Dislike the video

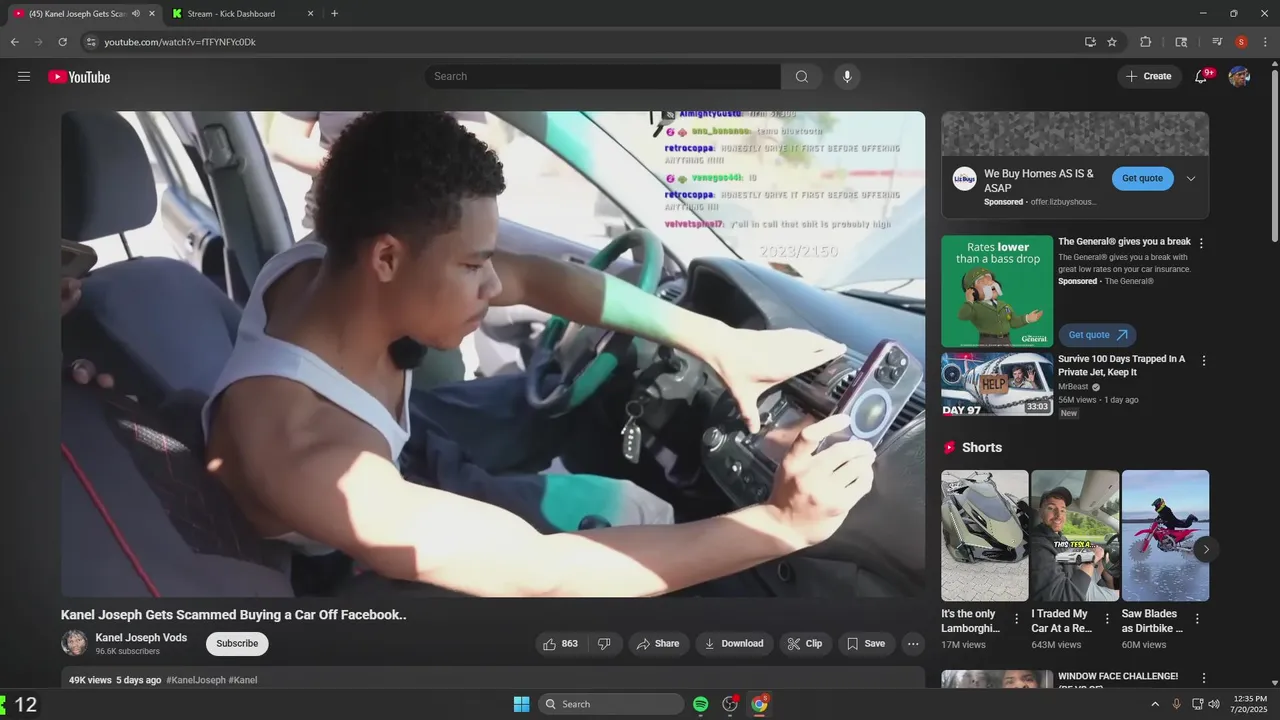604,644
